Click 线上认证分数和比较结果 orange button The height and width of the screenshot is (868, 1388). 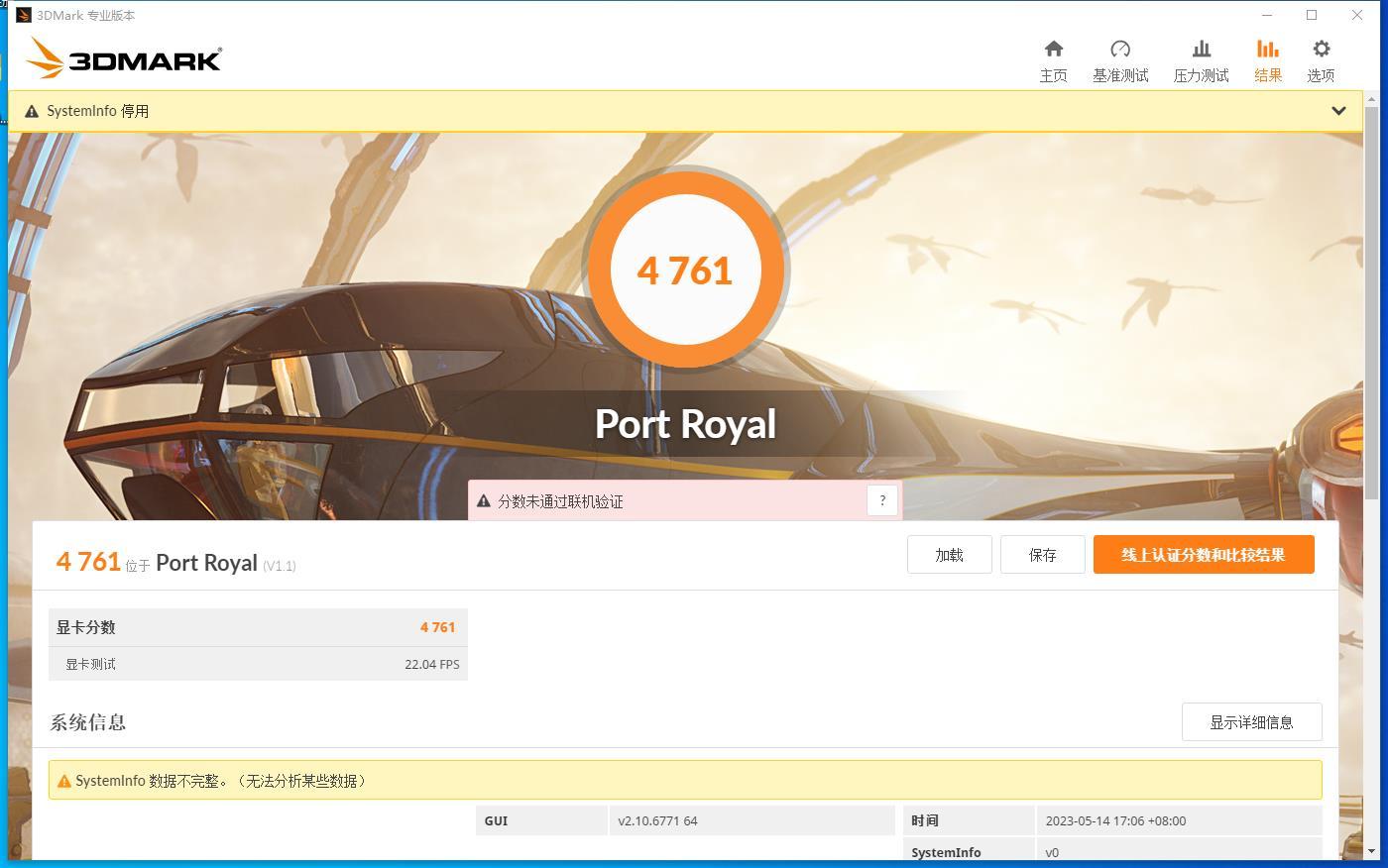(x=1204, y=555)
